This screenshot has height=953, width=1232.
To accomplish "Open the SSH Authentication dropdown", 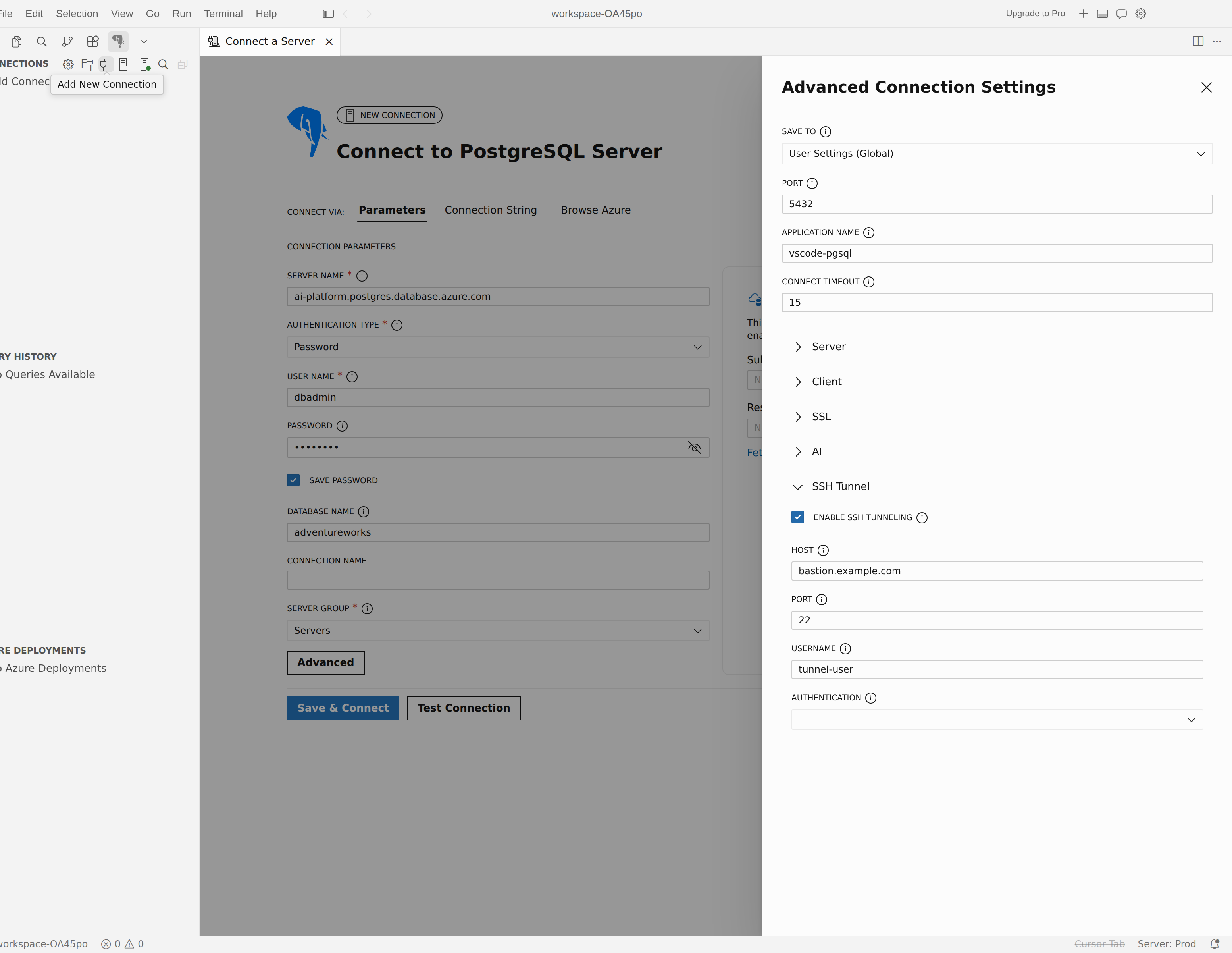I will click(997, 720).
